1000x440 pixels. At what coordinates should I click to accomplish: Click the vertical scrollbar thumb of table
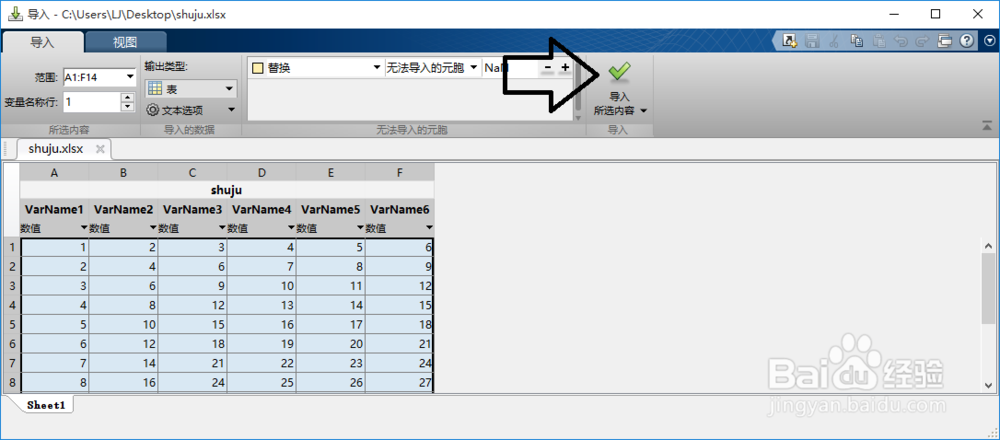[989, 290]
